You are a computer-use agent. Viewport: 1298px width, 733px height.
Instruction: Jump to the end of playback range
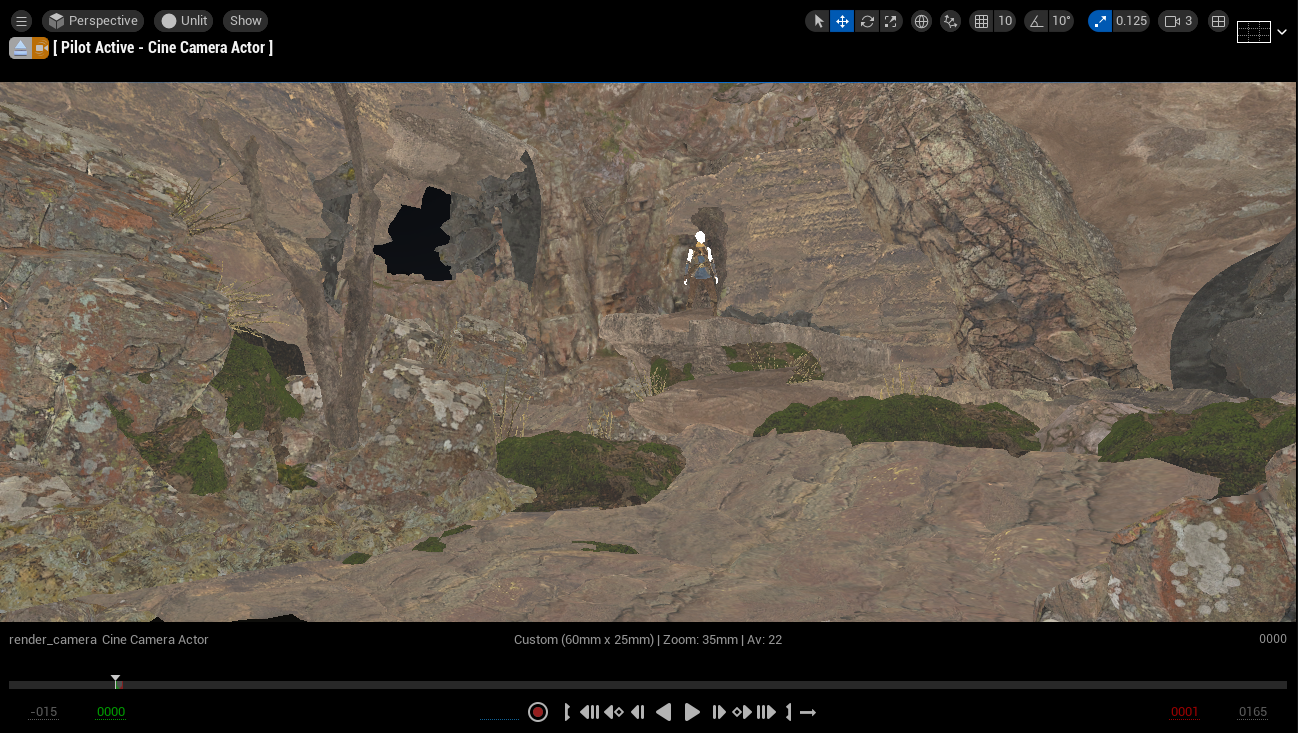766,712
